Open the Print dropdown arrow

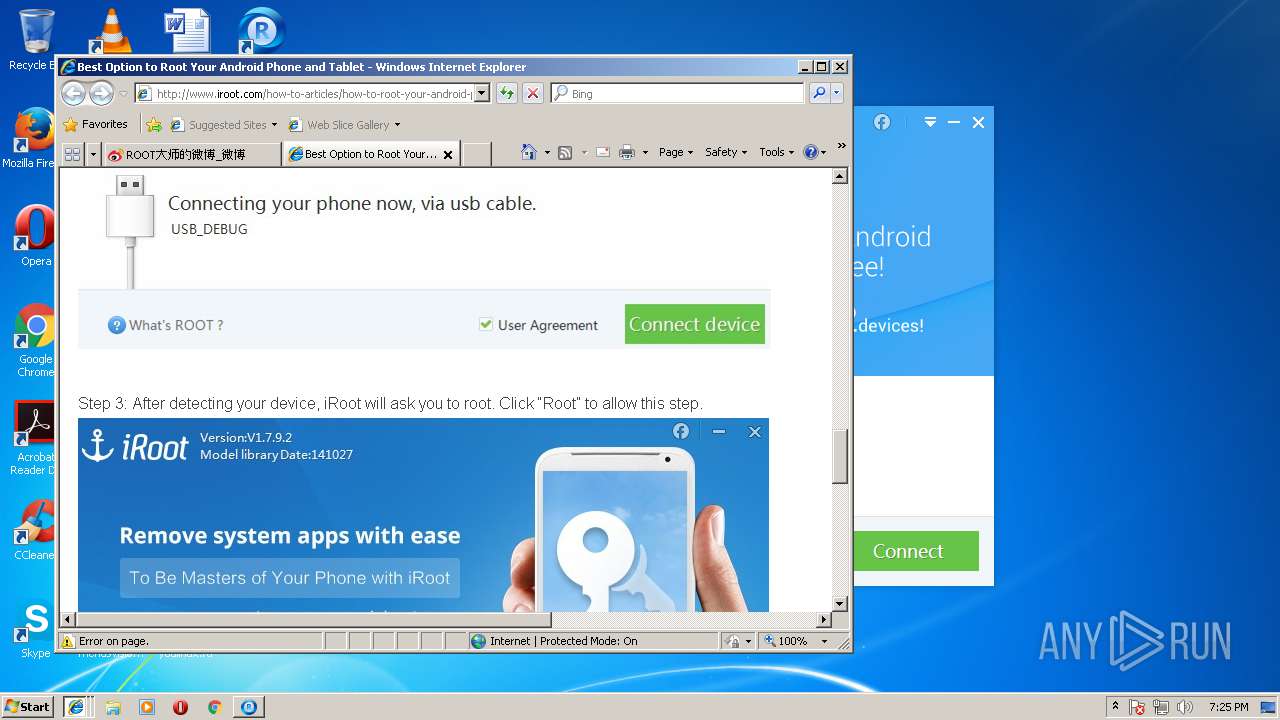[x=645, y=153]
